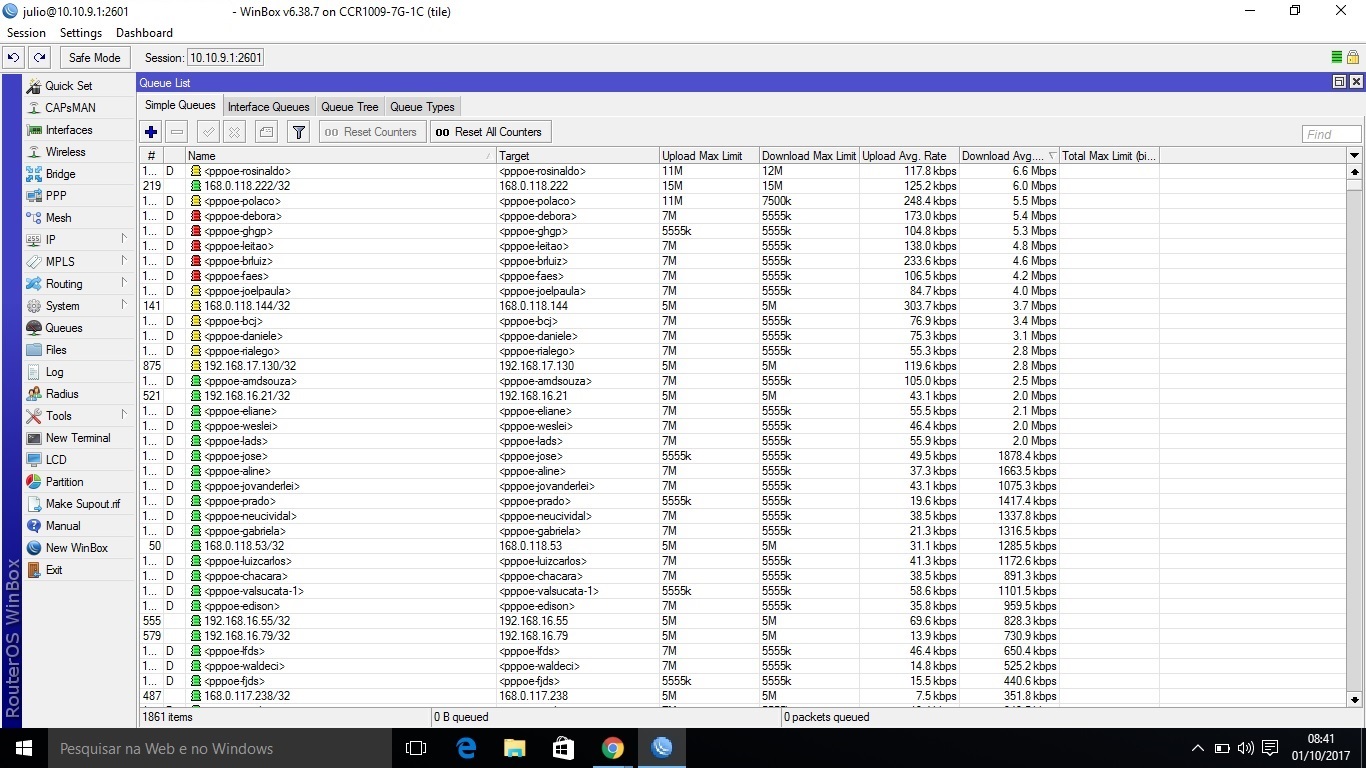Screen dimensions: 1366x768
Task: Expand the MPLS submenu
Action: tap(124, 261)
